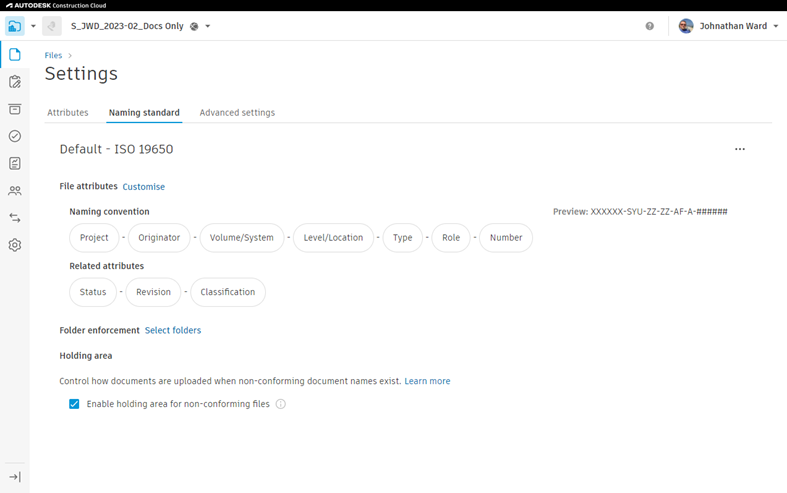Click the Select folders link
The image size is (787, 493).
click(173, 330)
